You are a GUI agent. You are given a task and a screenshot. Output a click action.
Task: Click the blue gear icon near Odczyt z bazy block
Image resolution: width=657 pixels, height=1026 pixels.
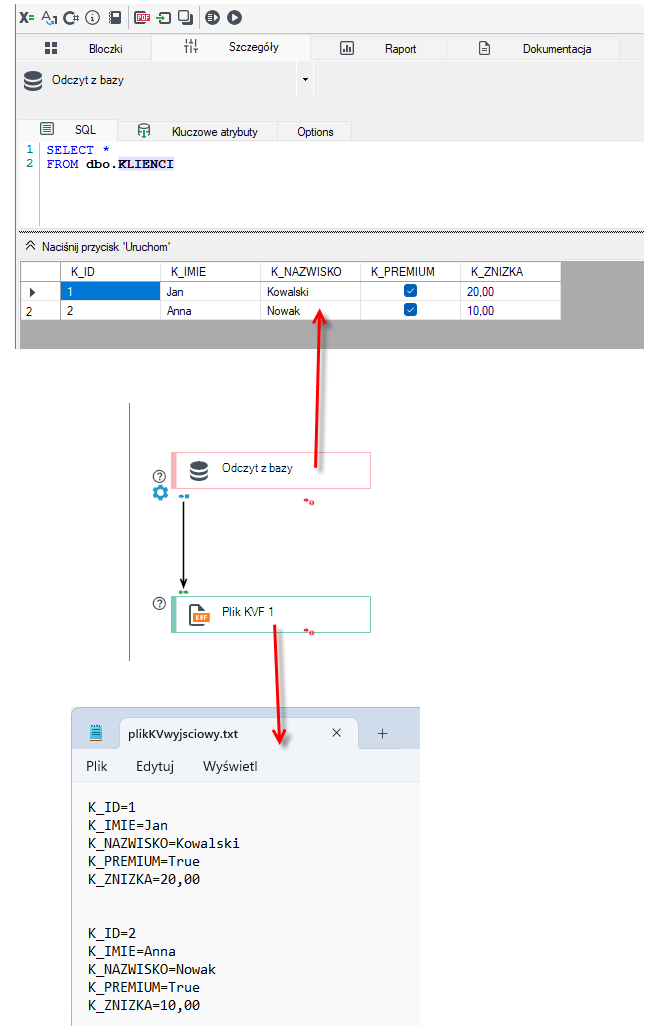[x=160, y=493]
